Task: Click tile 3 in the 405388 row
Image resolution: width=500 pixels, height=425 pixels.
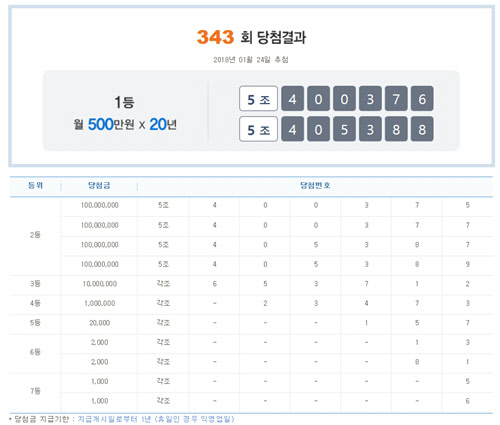Action: click(x=370, y=129)
